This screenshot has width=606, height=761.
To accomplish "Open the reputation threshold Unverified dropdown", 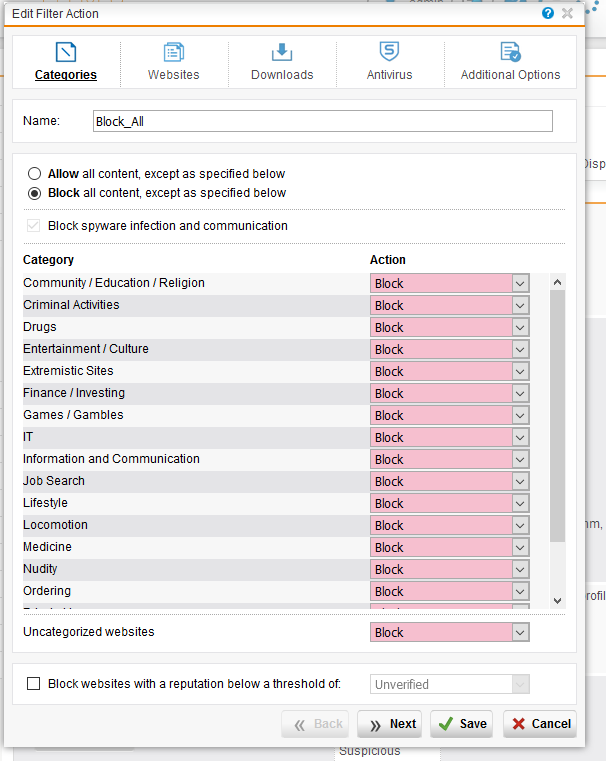I will (450, 684).
